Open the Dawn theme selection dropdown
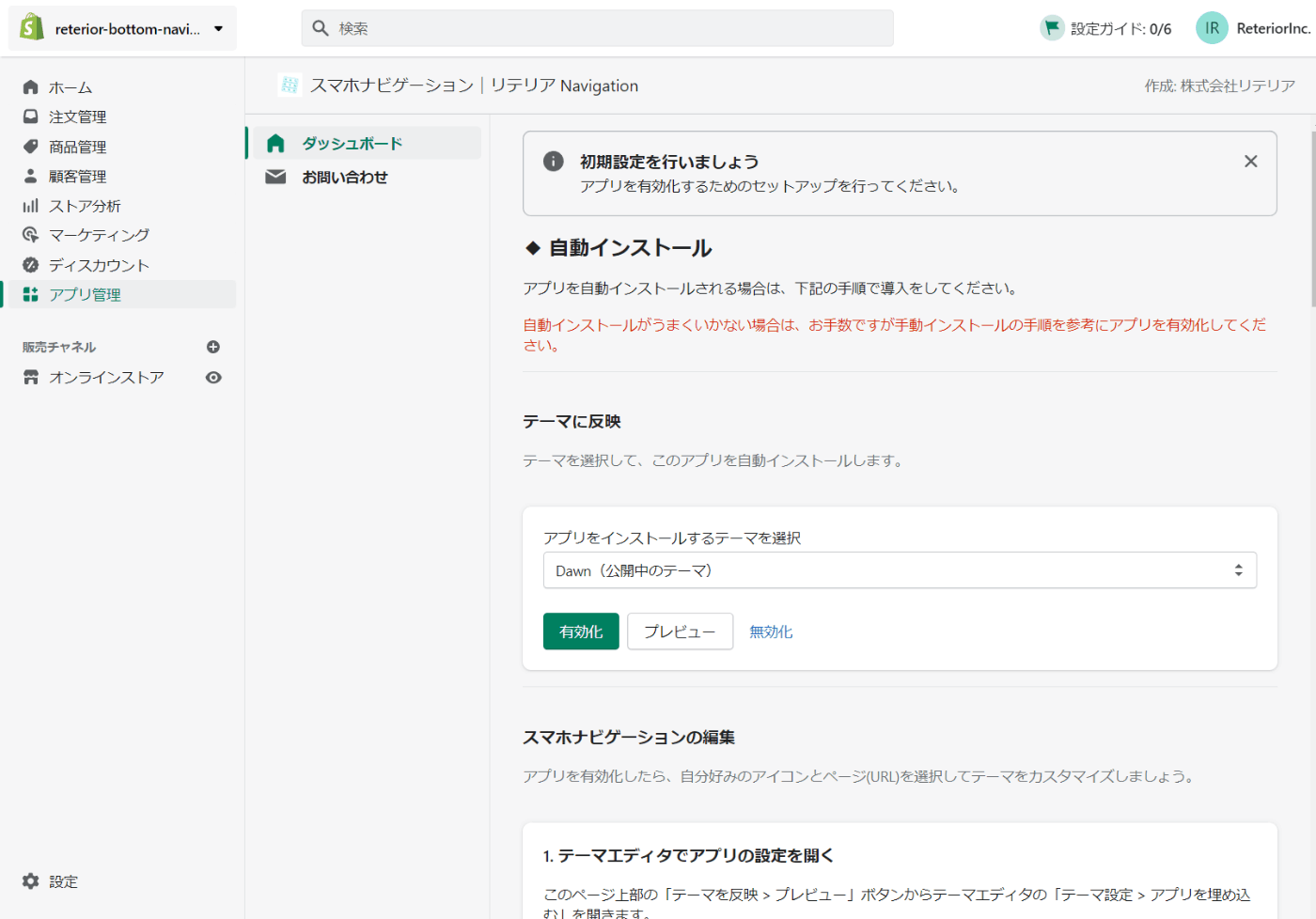1316x919 pixels. [900, 570]
